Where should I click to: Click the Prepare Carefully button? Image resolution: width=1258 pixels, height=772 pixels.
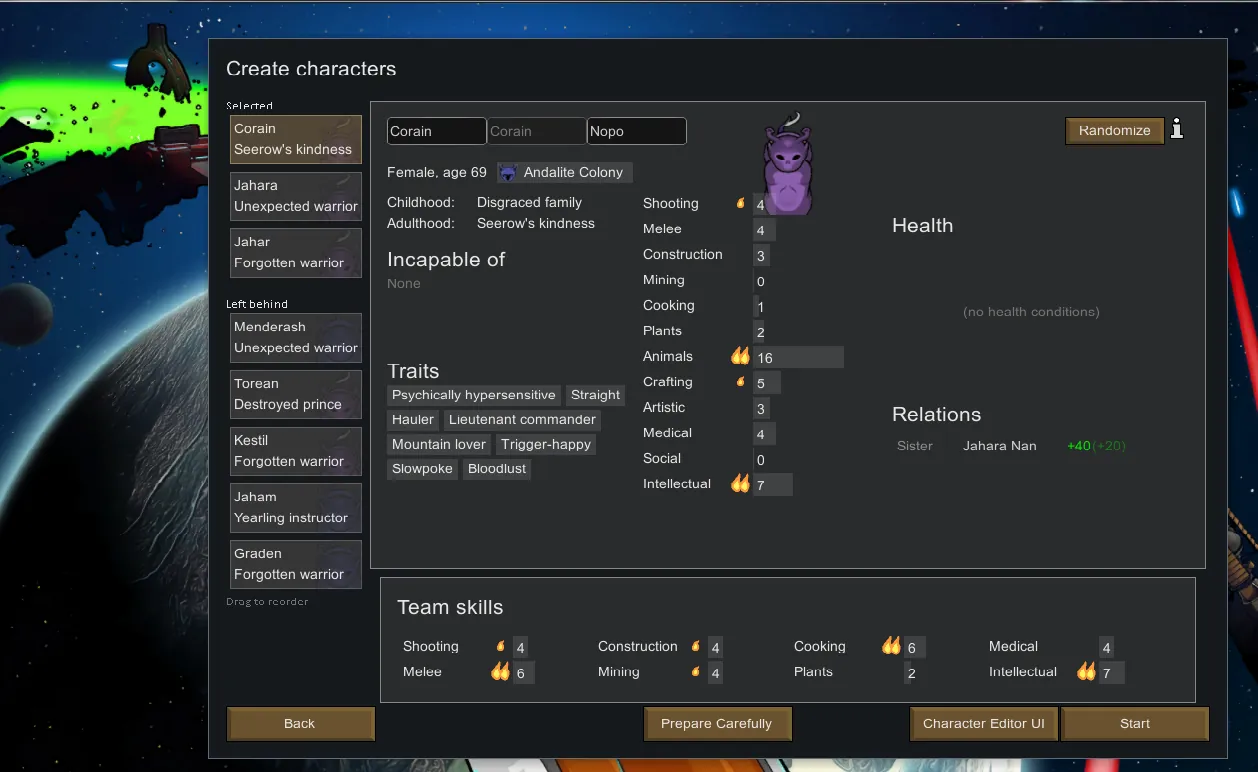click(717, 724)
